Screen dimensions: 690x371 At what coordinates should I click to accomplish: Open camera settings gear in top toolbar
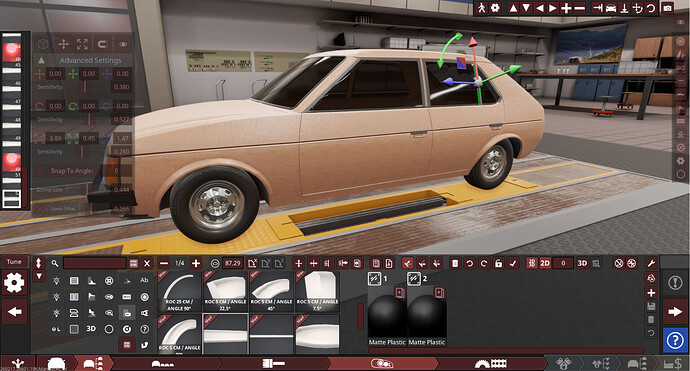pyautogui.click(x=495, y=8)
